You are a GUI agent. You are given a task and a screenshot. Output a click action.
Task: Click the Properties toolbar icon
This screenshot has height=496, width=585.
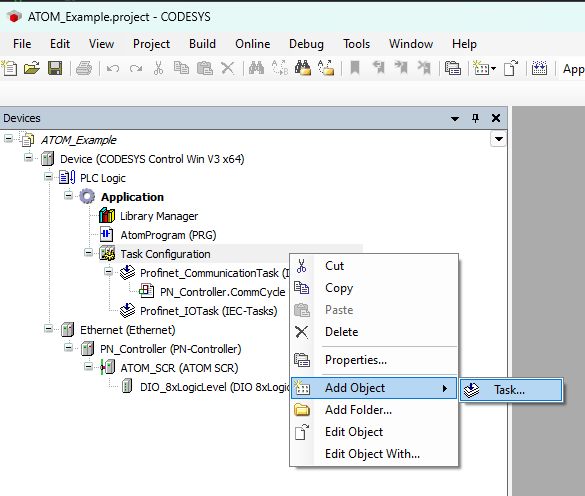pyautogui.click(x=453, y=69)
